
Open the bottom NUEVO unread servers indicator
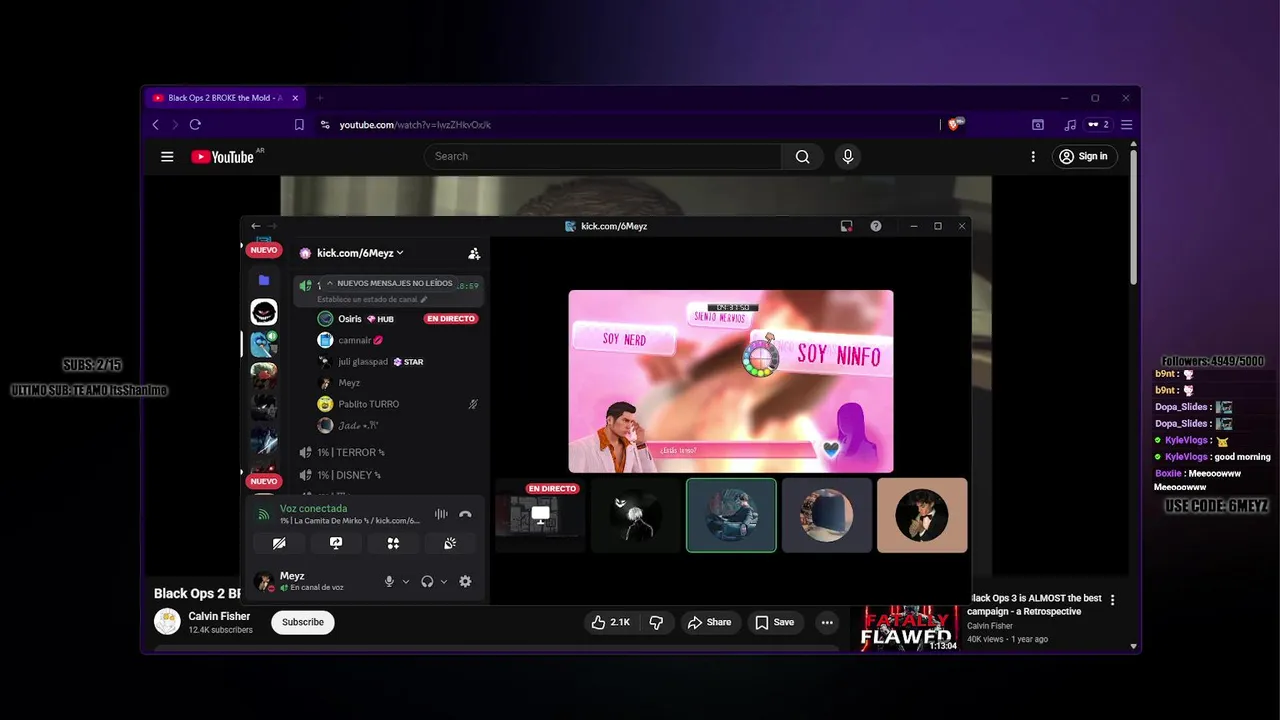[x=264, y=481]
